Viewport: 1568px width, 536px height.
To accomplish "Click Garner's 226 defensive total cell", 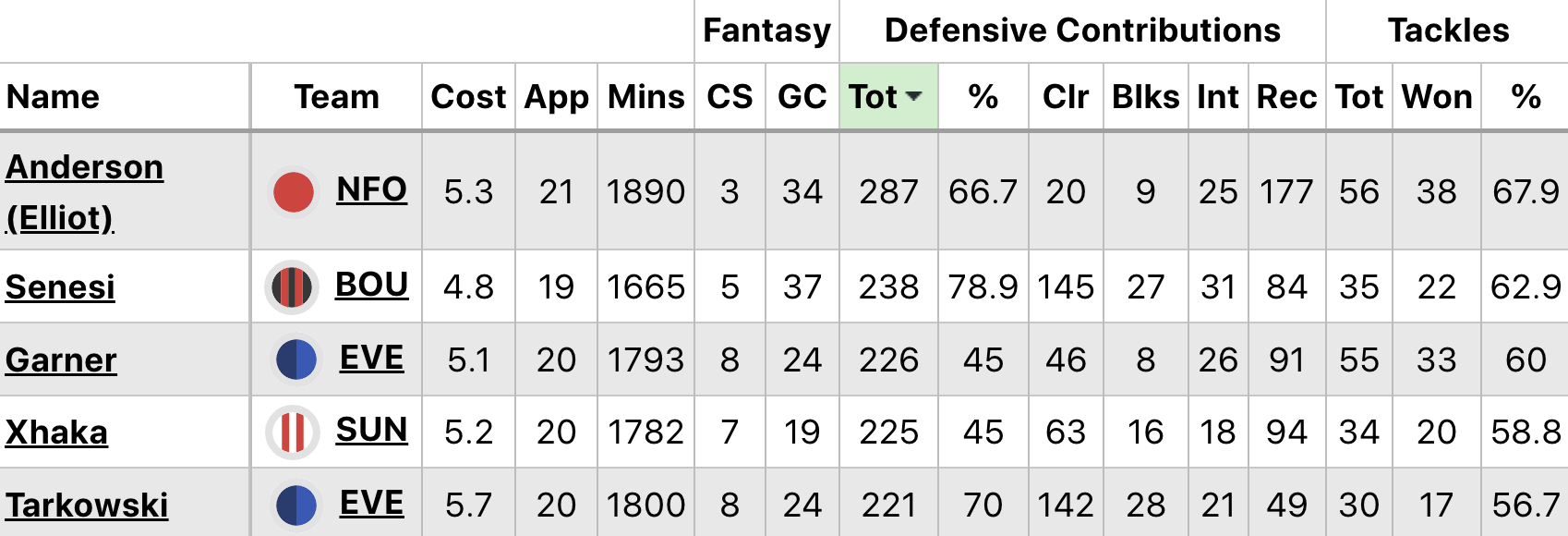I will (x=888, y=360).
